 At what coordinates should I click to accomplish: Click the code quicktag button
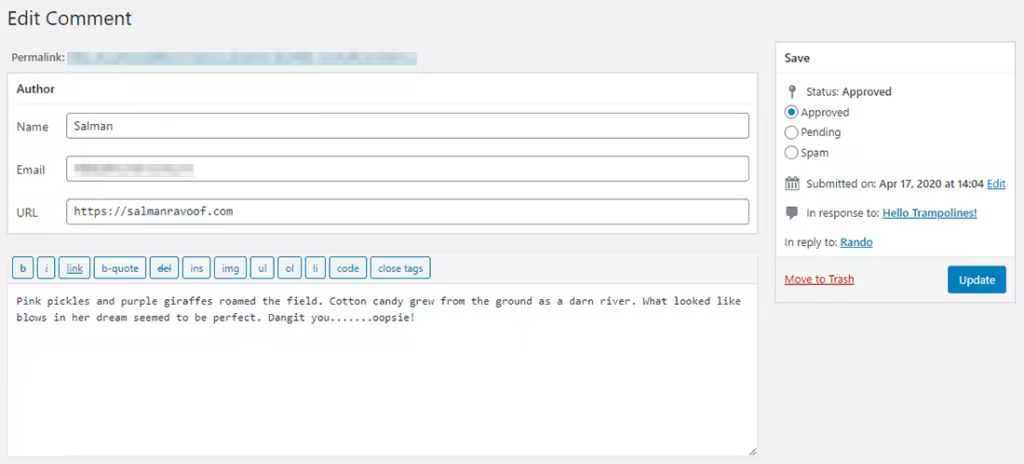(348, 268)
